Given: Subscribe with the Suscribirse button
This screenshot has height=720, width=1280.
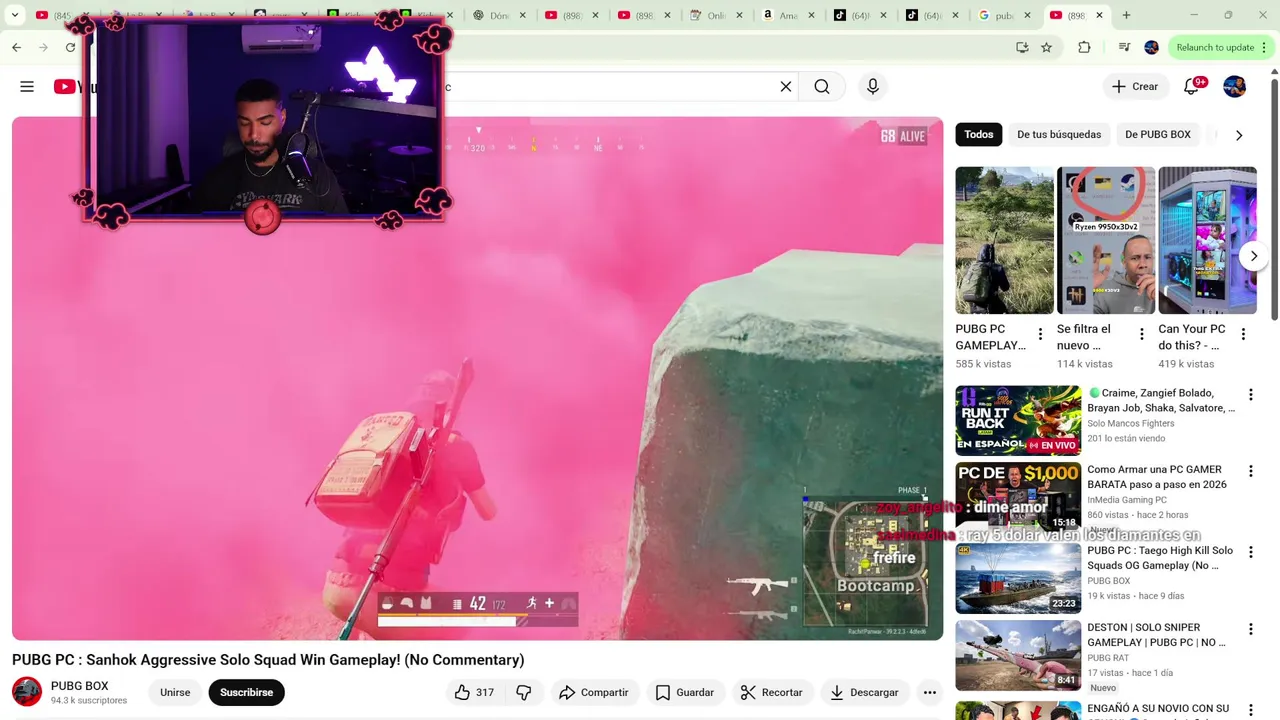Looking at the screenshot, I should [x=246, y=692].
